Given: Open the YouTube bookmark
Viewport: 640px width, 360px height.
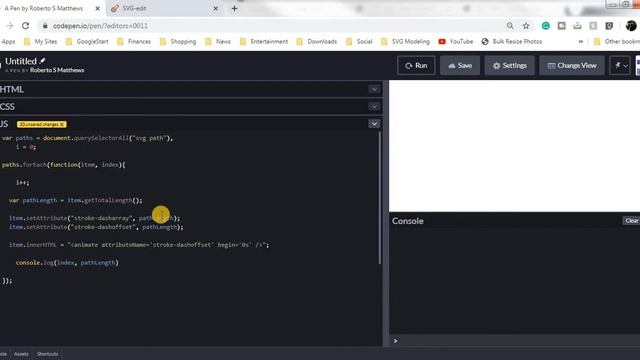Looking at the screenshot, I should click(456, 42).
